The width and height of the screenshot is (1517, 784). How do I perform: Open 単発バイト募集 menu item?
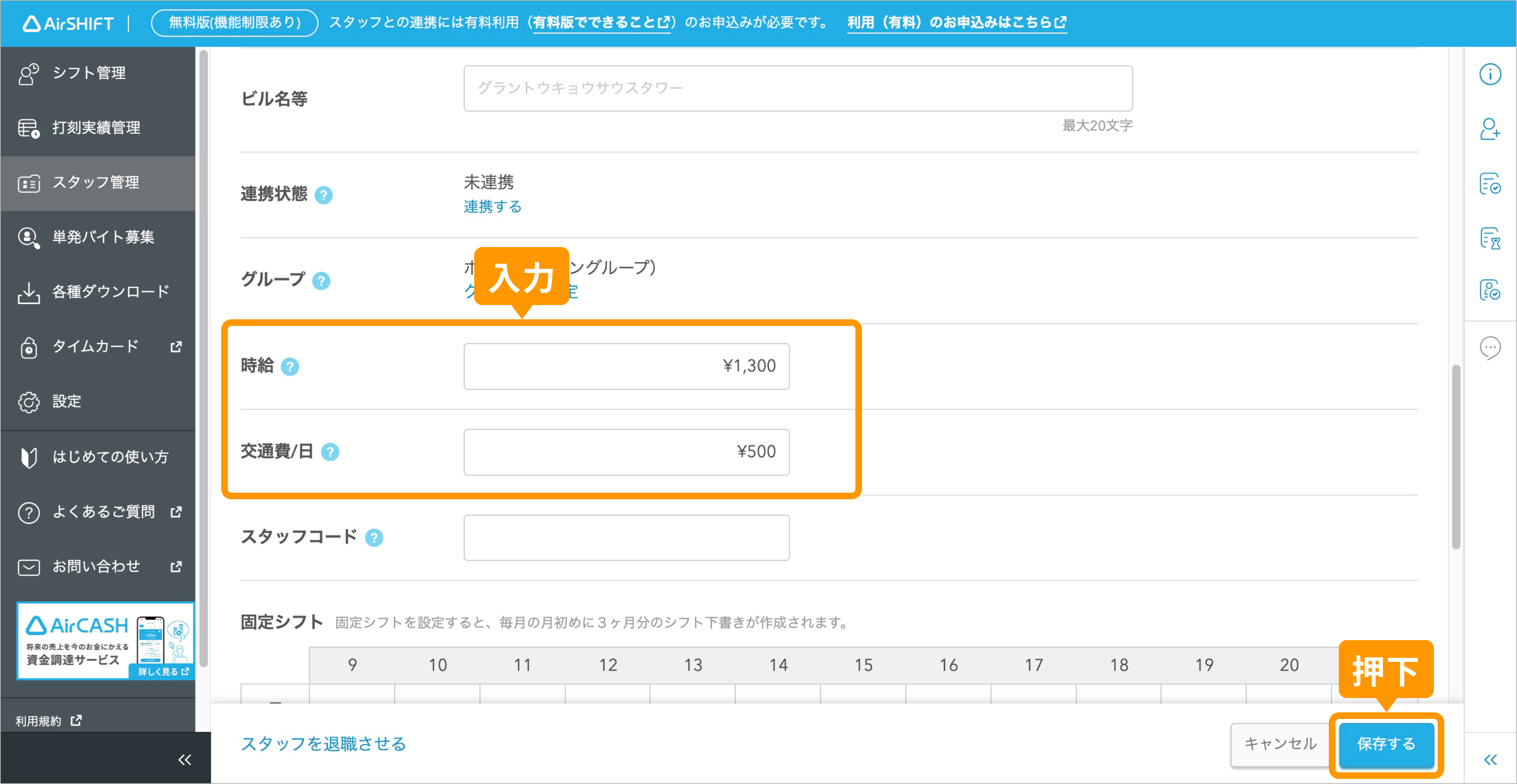point(98,237)
